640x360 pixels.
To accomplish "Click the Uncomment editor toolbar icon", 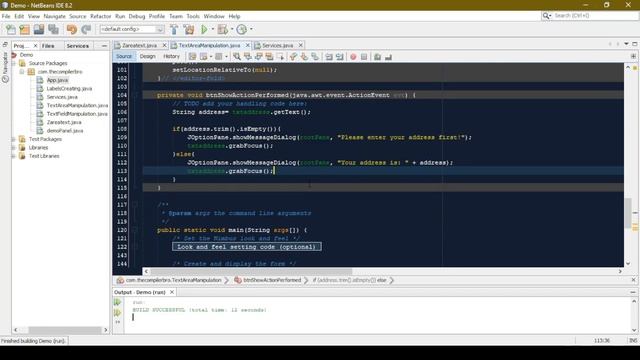I will coord(388,57).
